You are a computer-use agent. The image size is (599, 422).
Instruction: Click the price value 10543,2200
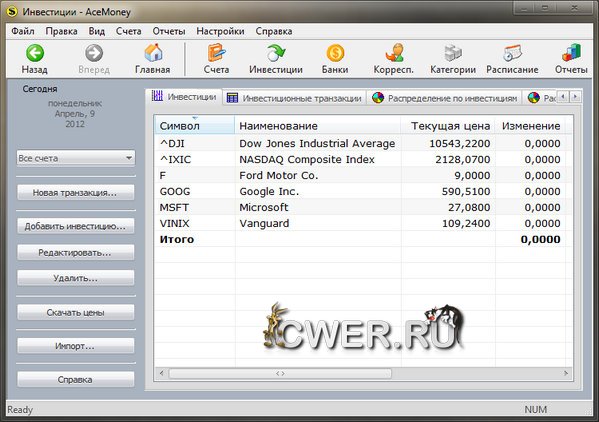coord(460,144)
